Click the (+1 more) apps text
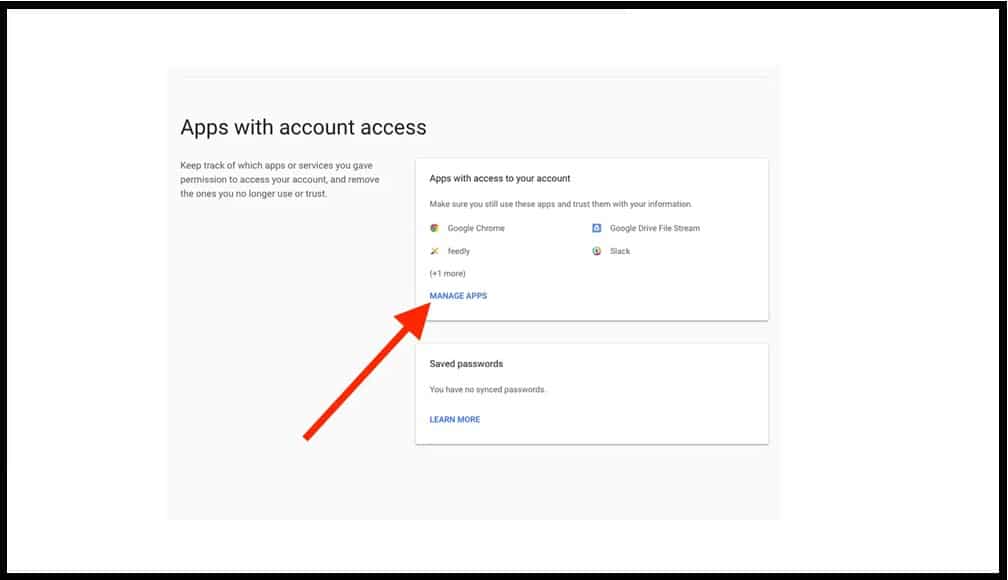This screenshot has width=1008, height=580. [447, 273]
